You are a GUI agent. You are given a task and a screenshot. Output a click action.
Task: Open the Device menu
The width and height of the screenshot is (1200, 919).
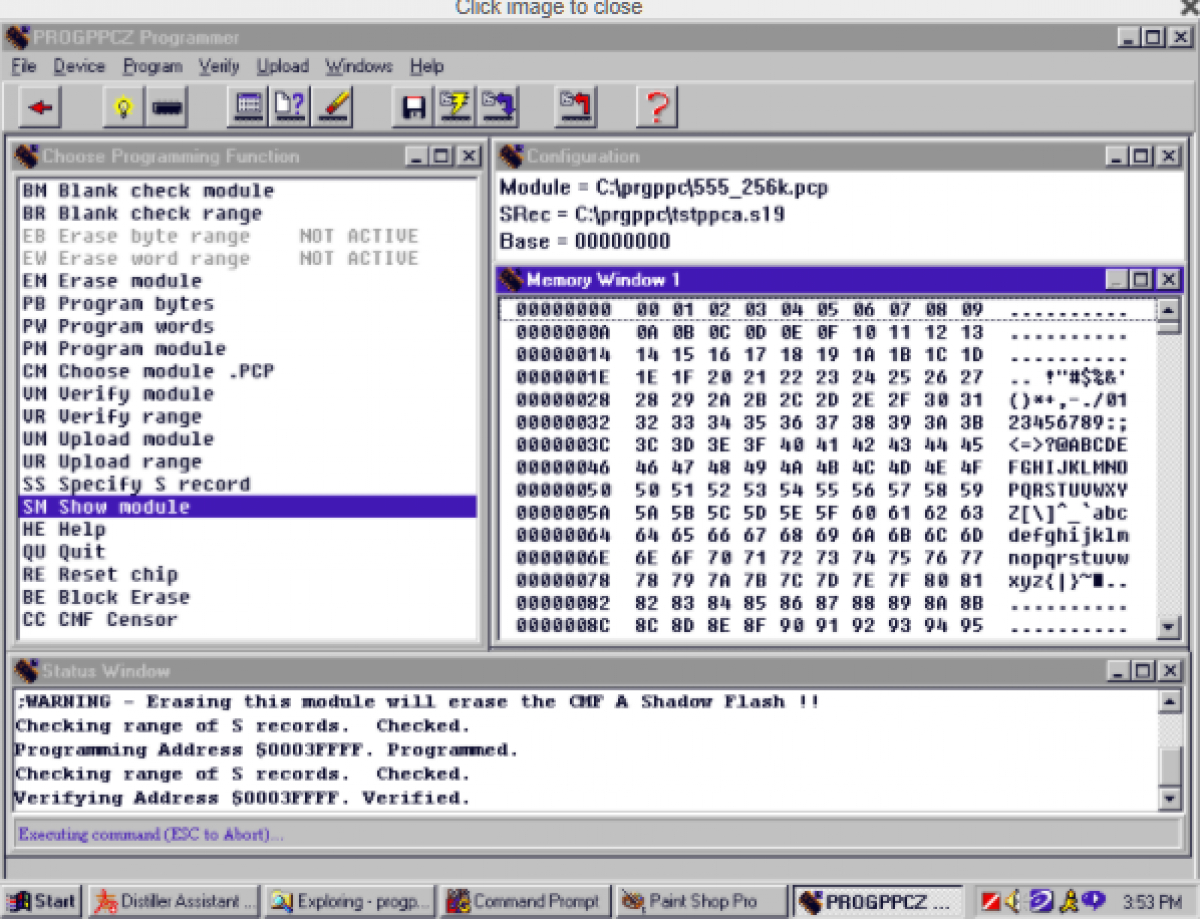tap(79, 67)
